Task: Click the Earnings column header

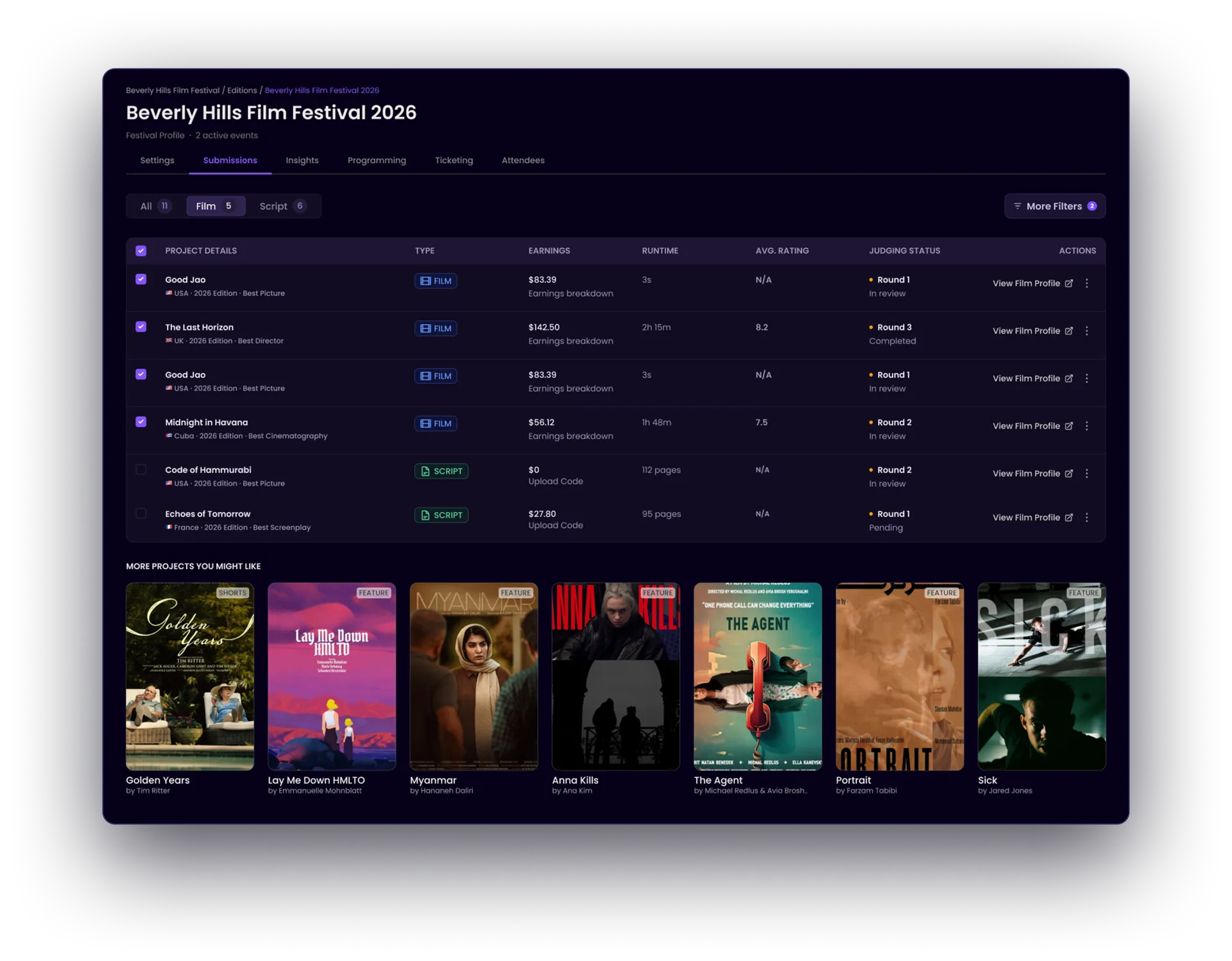Action: point(549,251)
